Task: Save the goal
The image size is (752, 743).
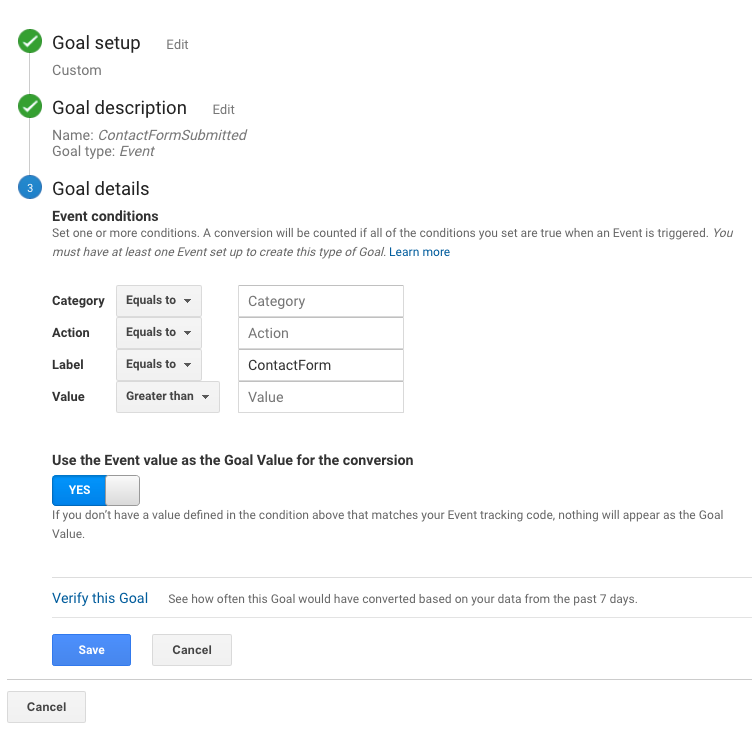Action: click(x=92, y=650)
